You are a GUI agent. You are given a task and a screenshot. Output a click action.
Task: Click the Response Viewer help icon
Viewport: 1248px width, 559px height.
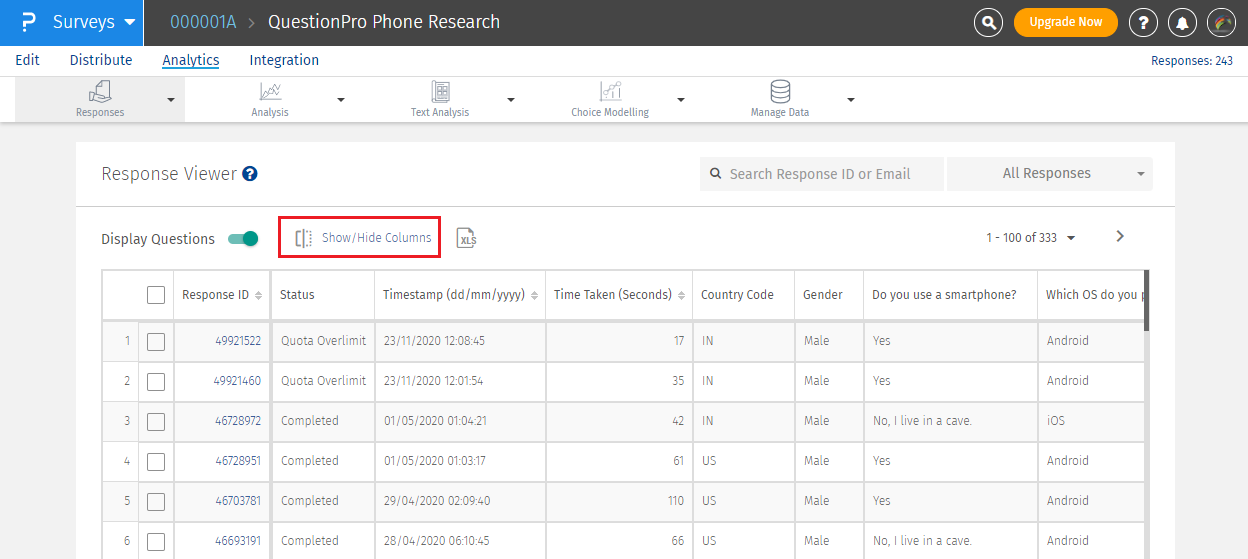coord(250,174)
